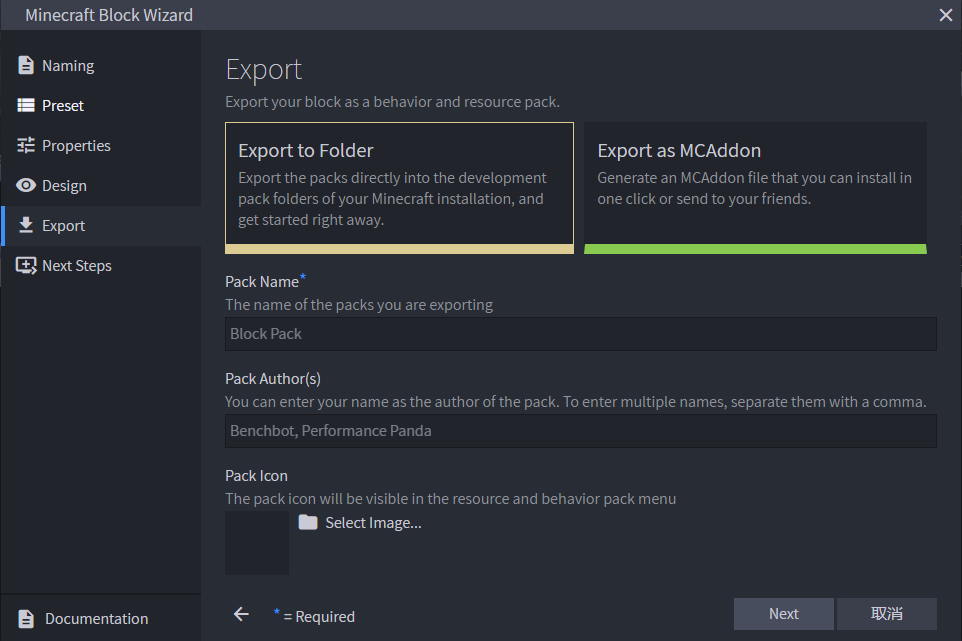Click the Documentation file icon
The image size is (962, 641).
tap(26, 618)
